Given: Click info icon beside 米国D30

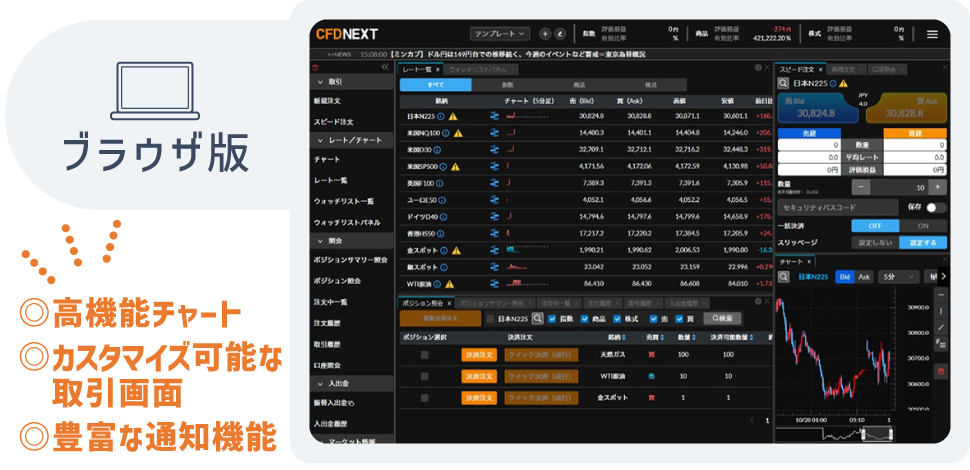Looking at the screenshot, I should click(437, 150).
